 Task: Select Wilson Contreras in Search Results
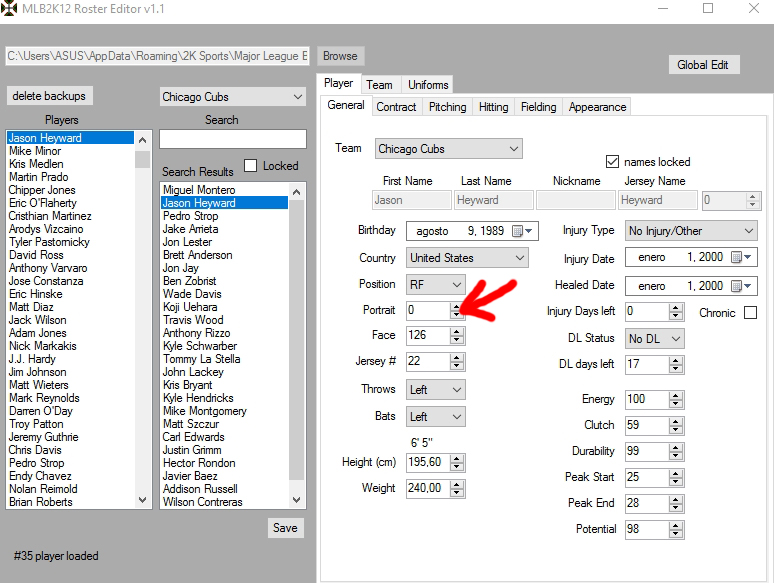click(x=202, y=502)
